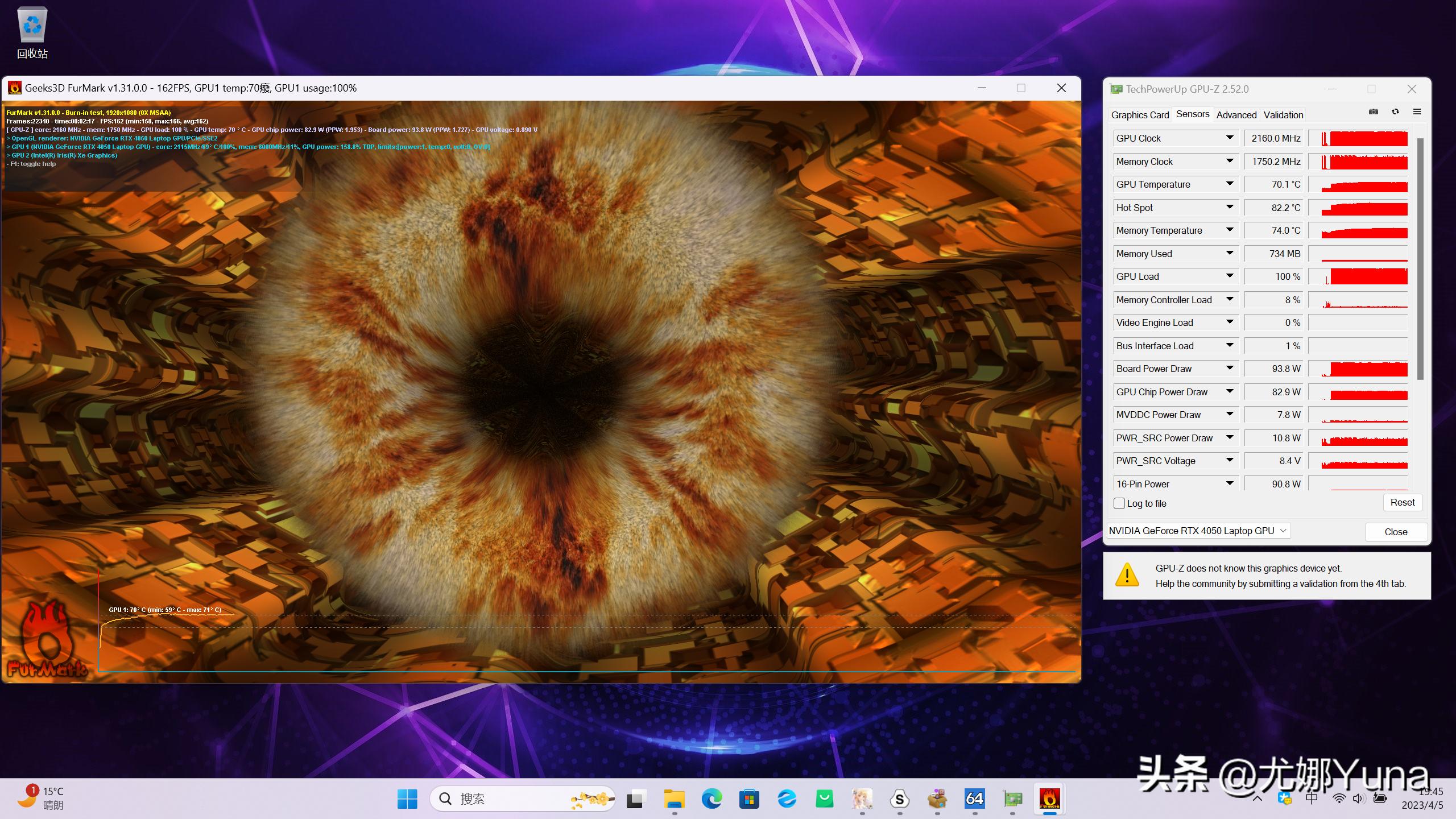Open File Explorer from the taskbar

point(674,799)
